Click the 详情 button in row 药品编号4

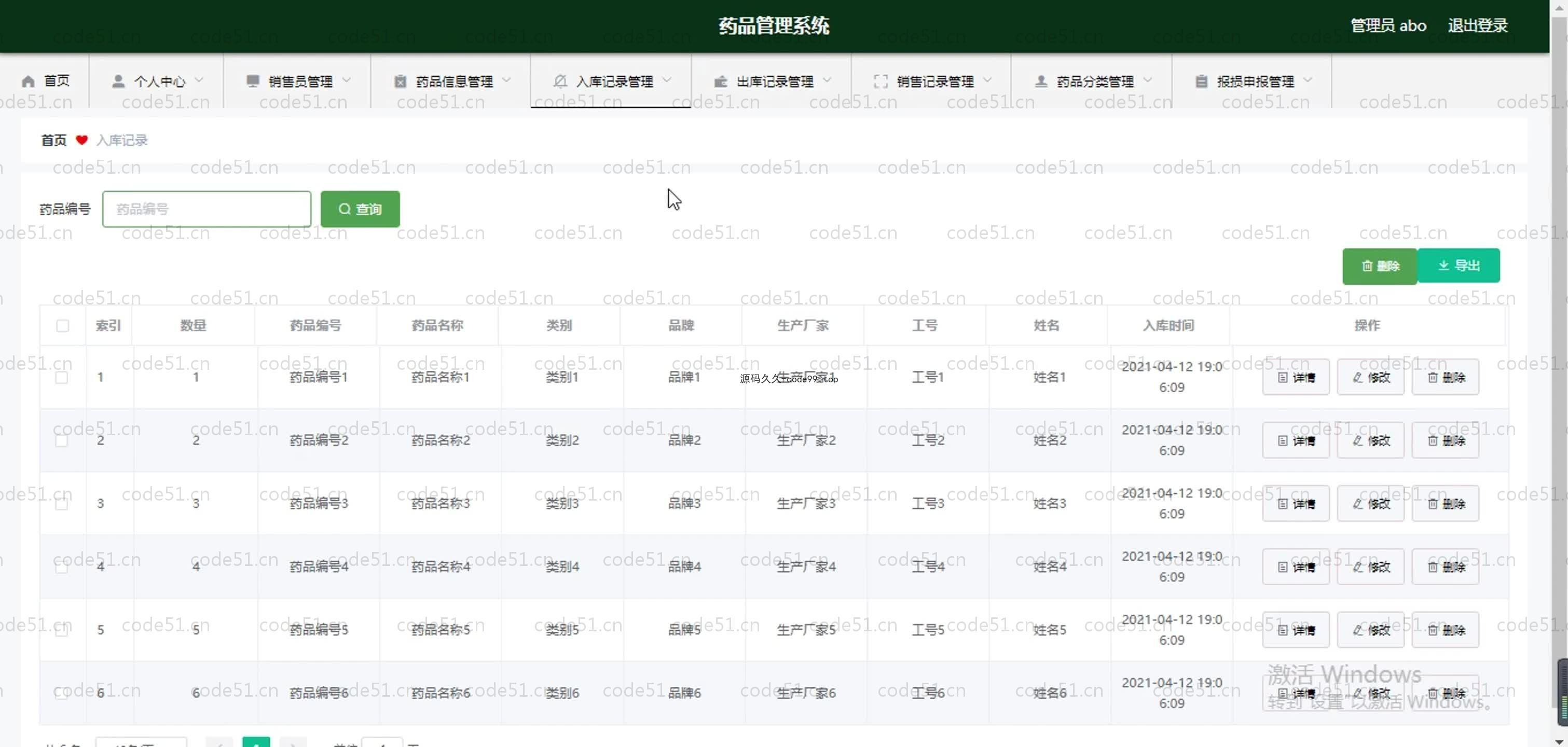[1296, 567]
